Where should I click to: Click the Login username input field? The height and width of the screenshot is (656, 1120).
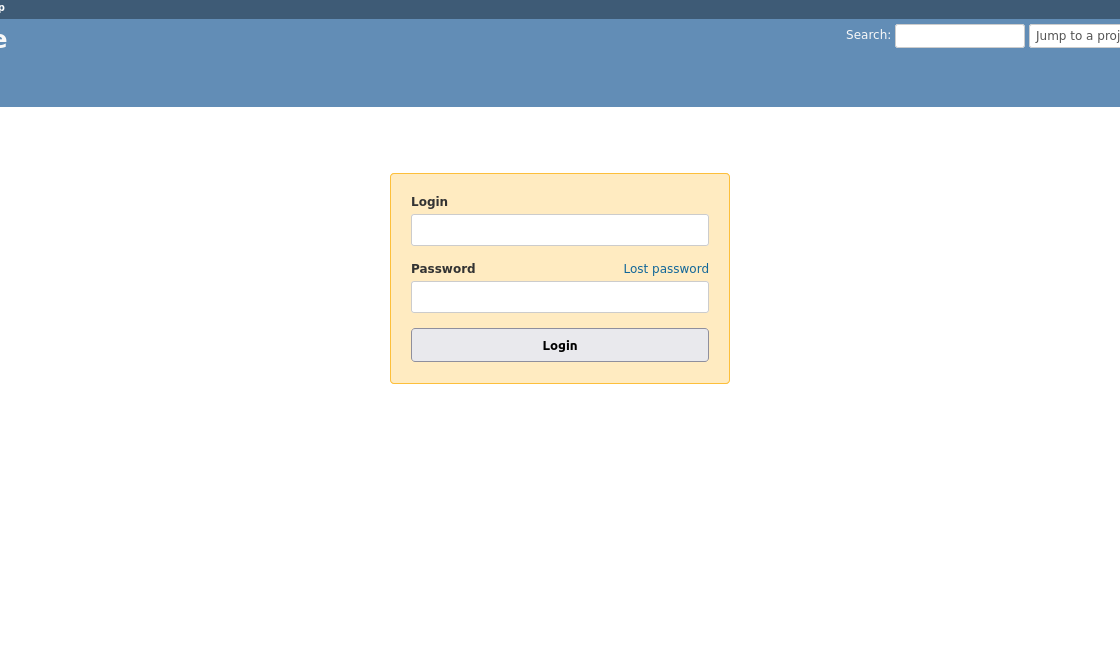tap(559, 230)
